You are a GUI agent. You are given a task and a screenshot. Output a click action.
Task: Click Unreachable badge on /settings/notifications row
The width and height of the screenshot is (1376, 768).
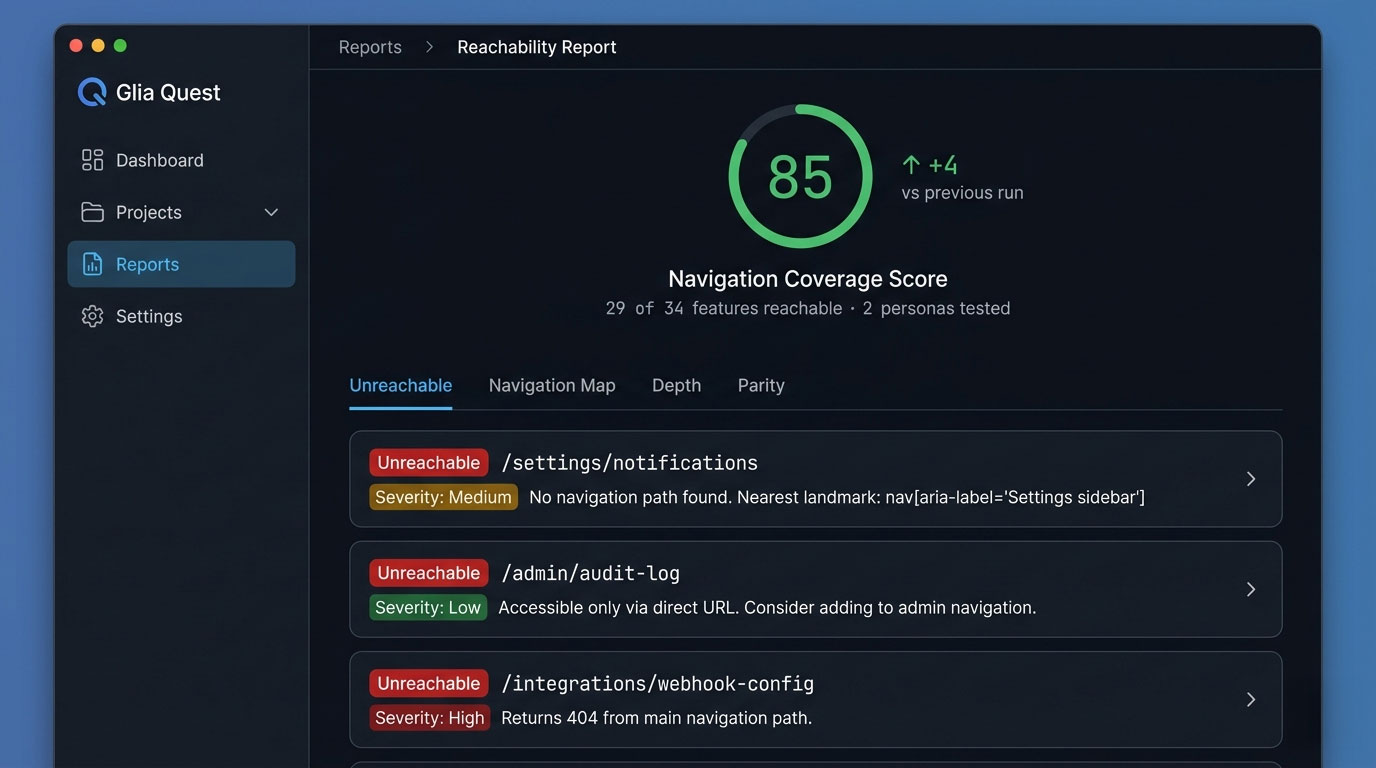coord(429,463)
